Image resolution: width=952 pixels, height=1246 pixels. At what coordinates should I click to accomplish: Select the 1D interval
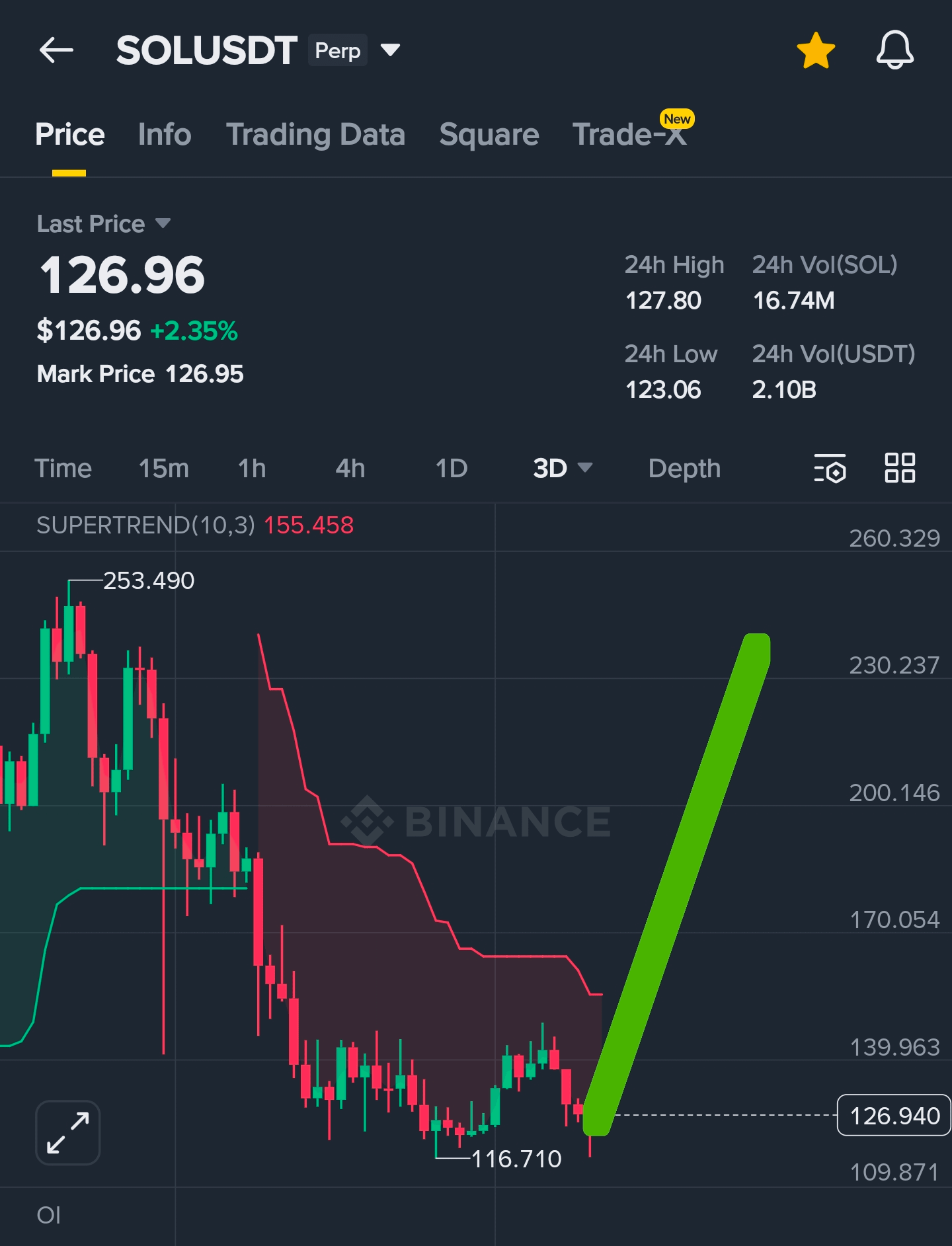tap(451, 468)
